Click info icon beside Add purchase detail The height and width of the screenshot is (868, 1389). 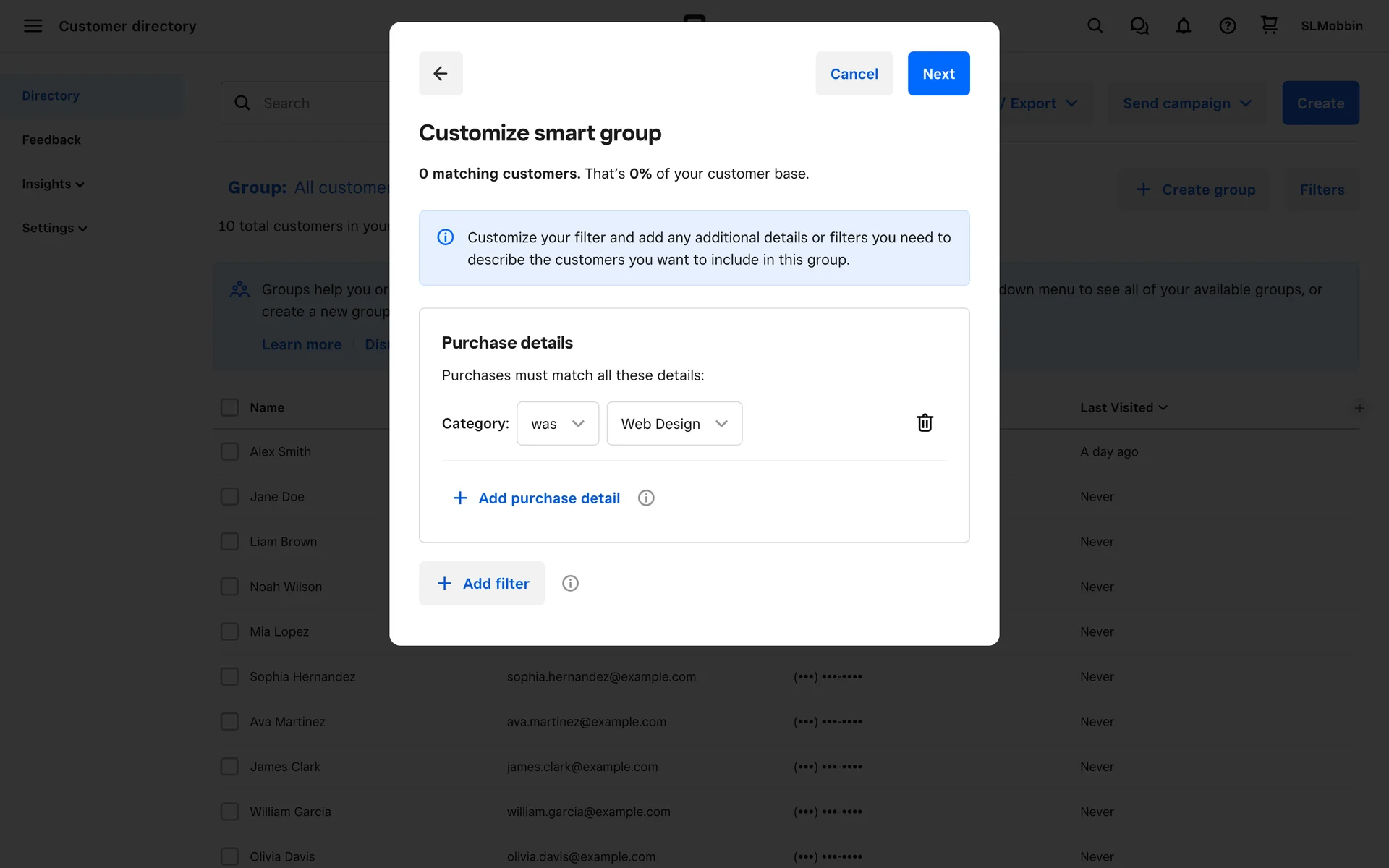point(646,498)
